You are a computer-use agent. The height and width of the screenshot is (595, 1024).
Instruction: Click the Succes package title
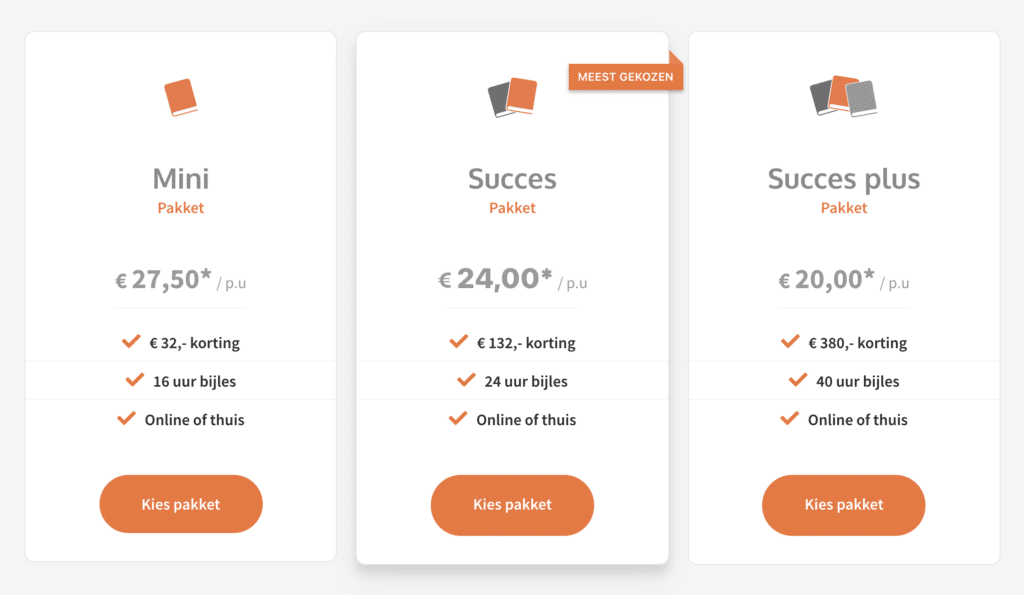(x=512, y=179)
